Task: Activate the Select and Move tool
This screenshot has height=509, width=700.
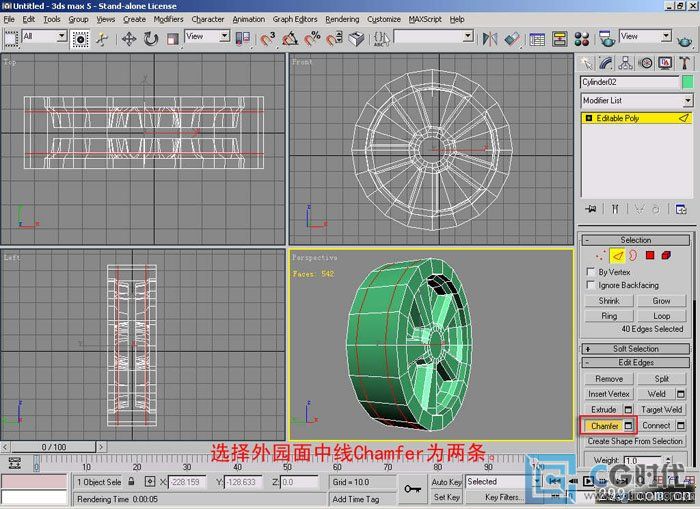Action: (x=129, y=39)
